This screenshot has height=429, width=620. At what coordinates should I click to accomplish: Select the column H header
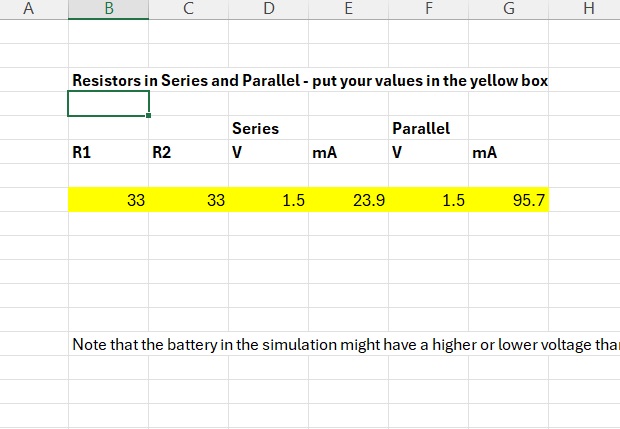coord(588,10)
